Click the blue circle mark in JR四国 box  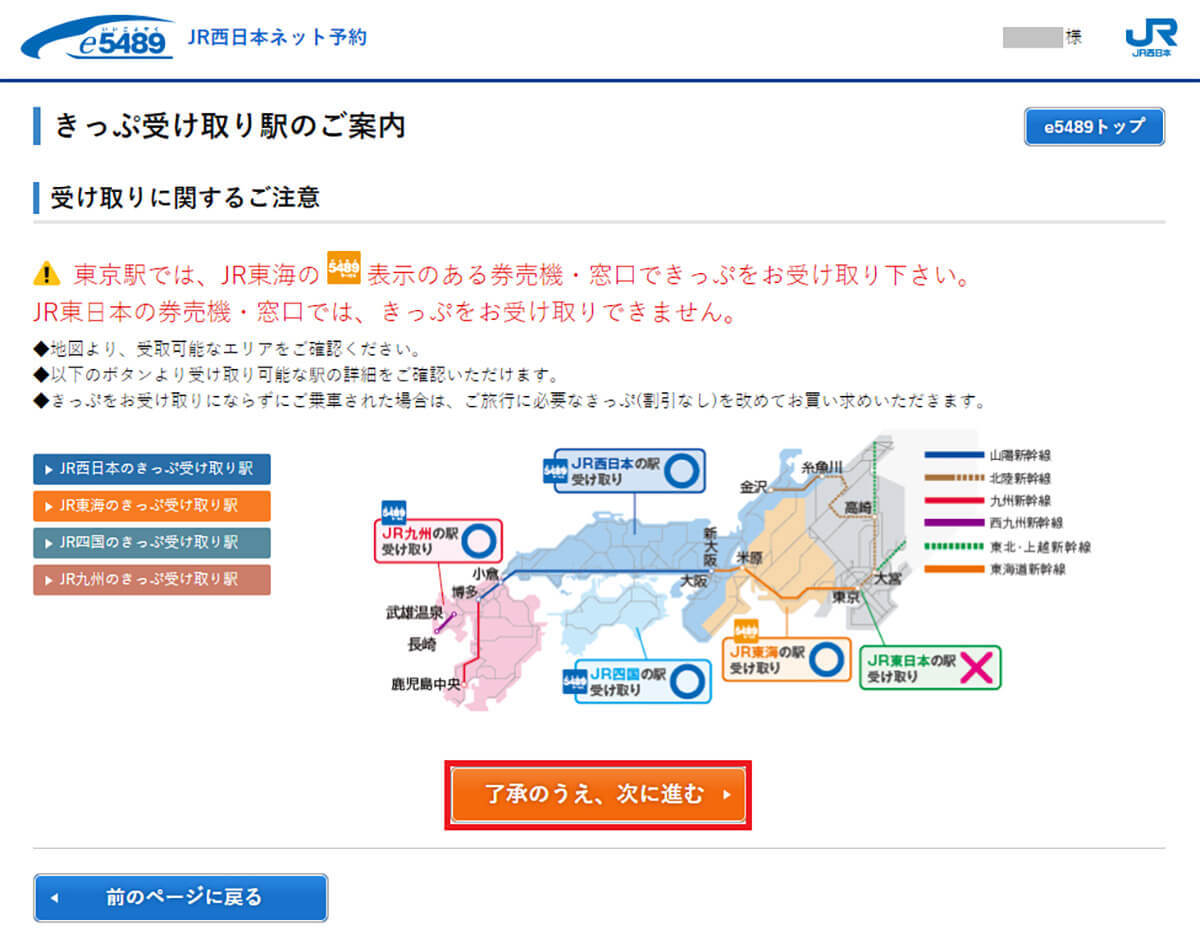click(x=685, y=682)
